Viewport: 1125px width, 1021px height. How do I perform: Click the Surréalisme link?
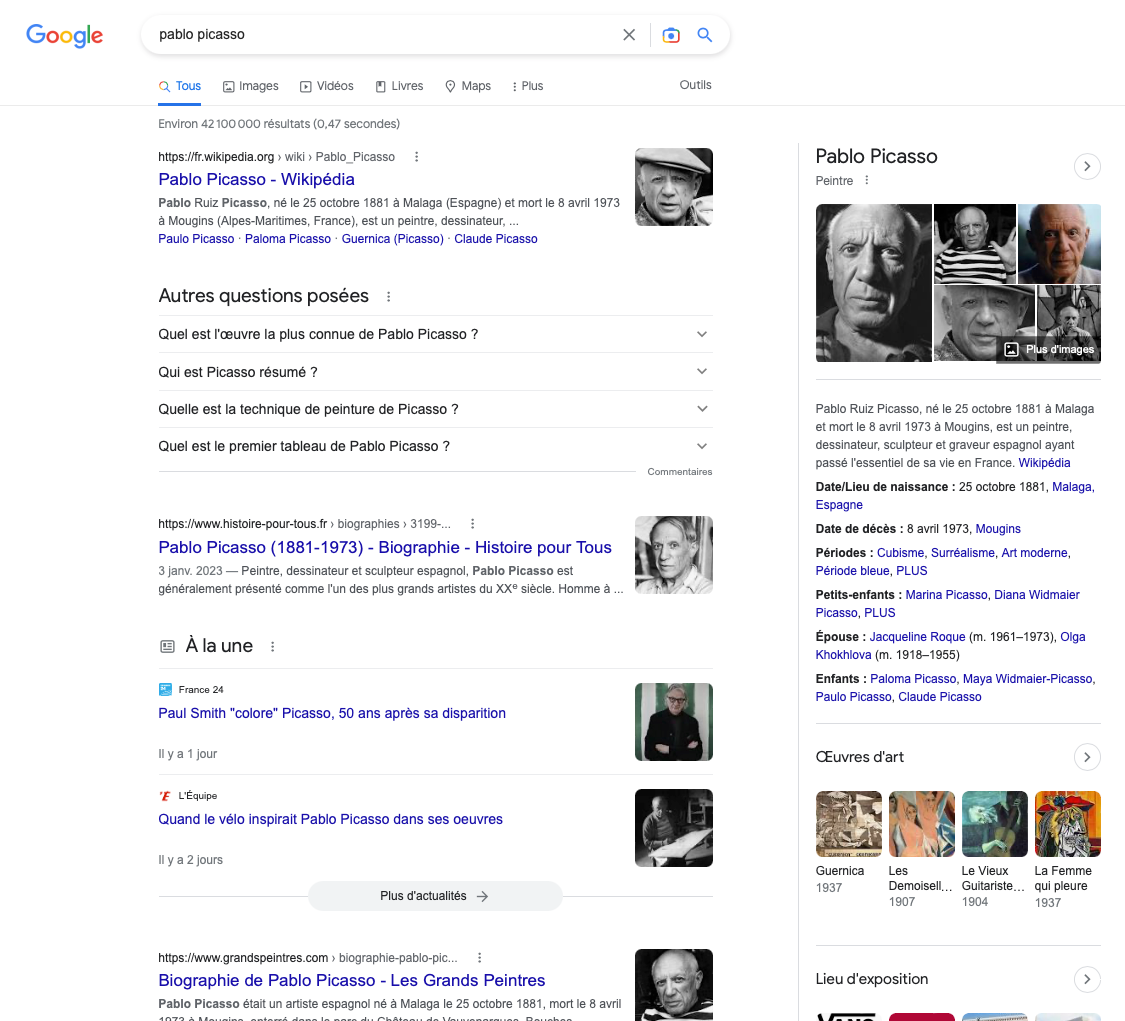point(962,553)
